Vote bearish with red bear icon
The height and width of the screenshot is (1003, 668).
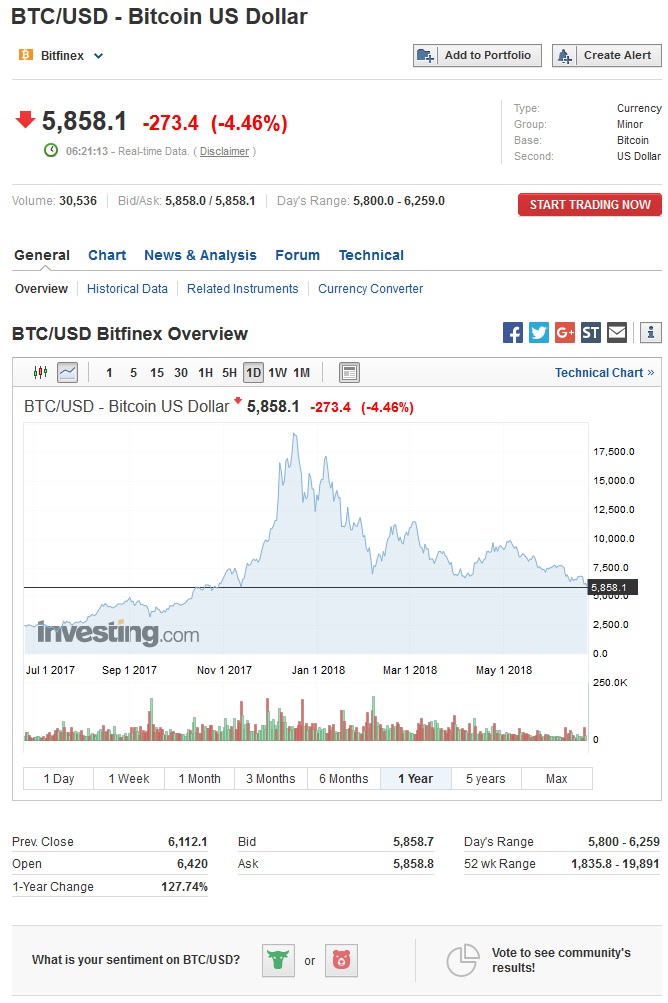tap(342, 960)
